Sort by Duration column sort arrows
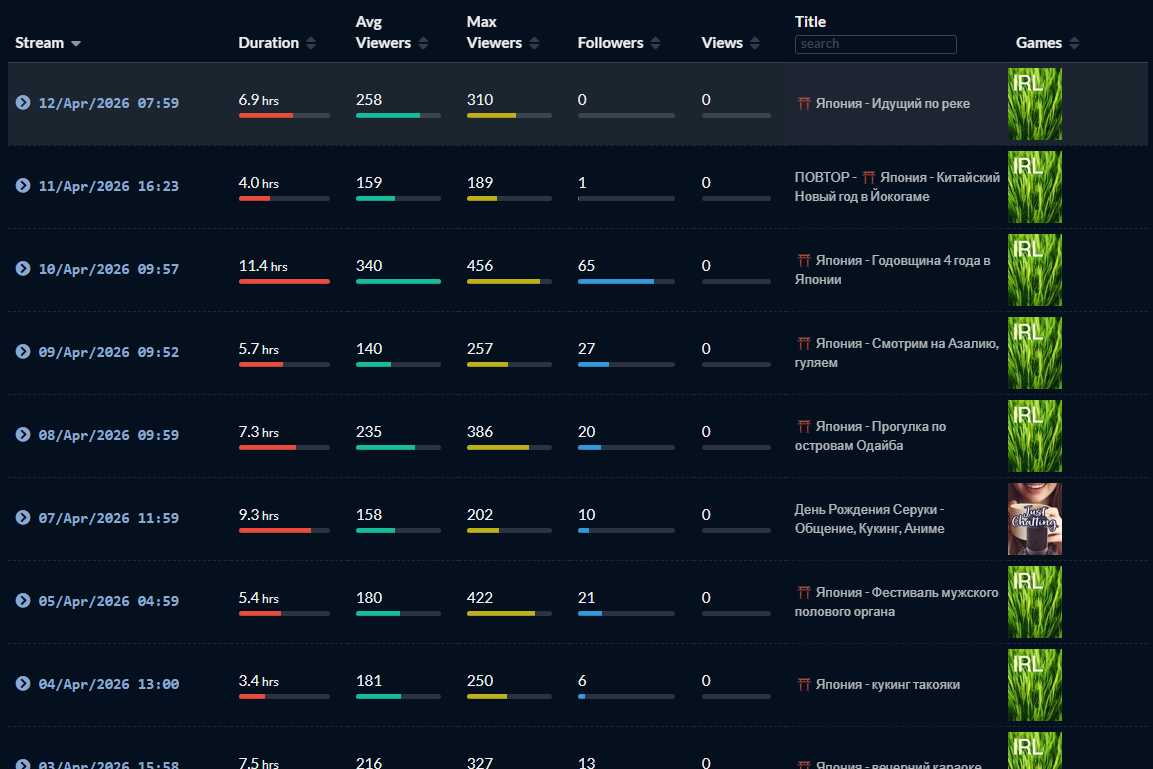 [x=311, y=43]
